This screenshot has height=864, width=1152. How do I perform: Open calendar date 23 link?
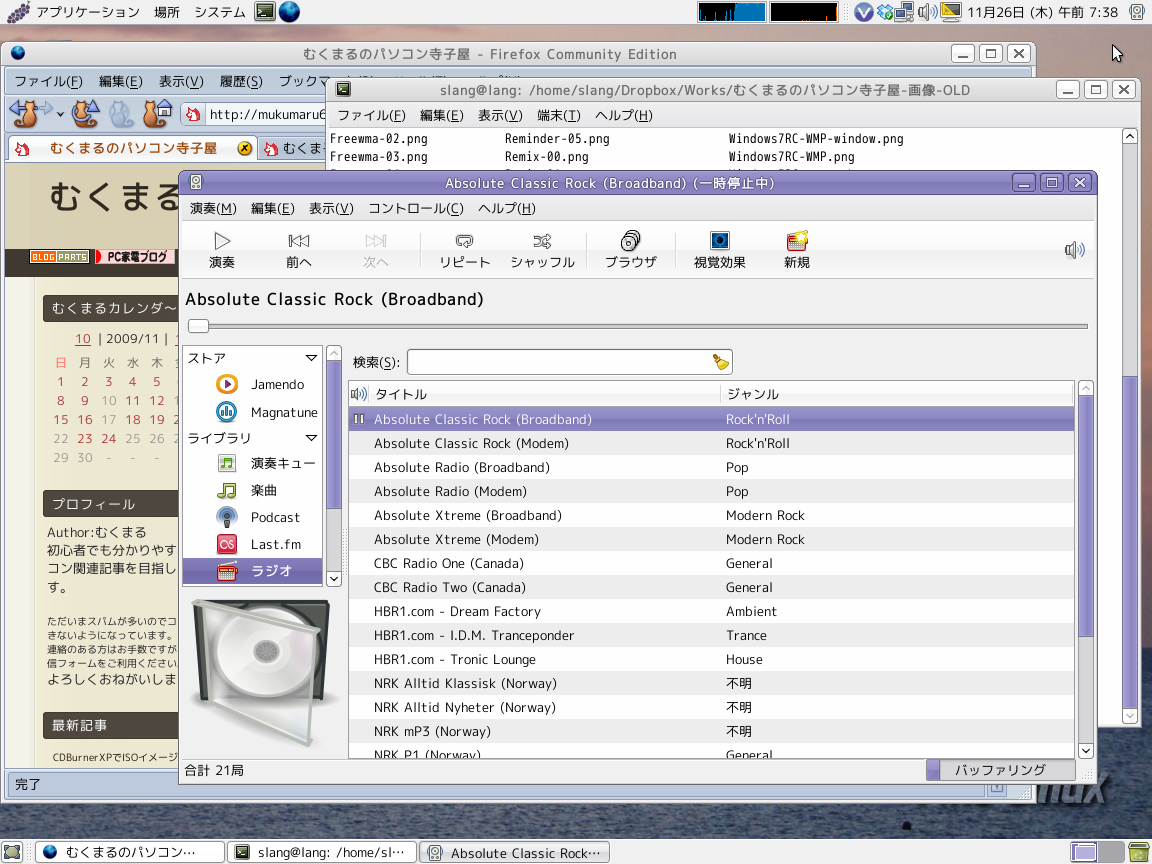click(85, 438)
